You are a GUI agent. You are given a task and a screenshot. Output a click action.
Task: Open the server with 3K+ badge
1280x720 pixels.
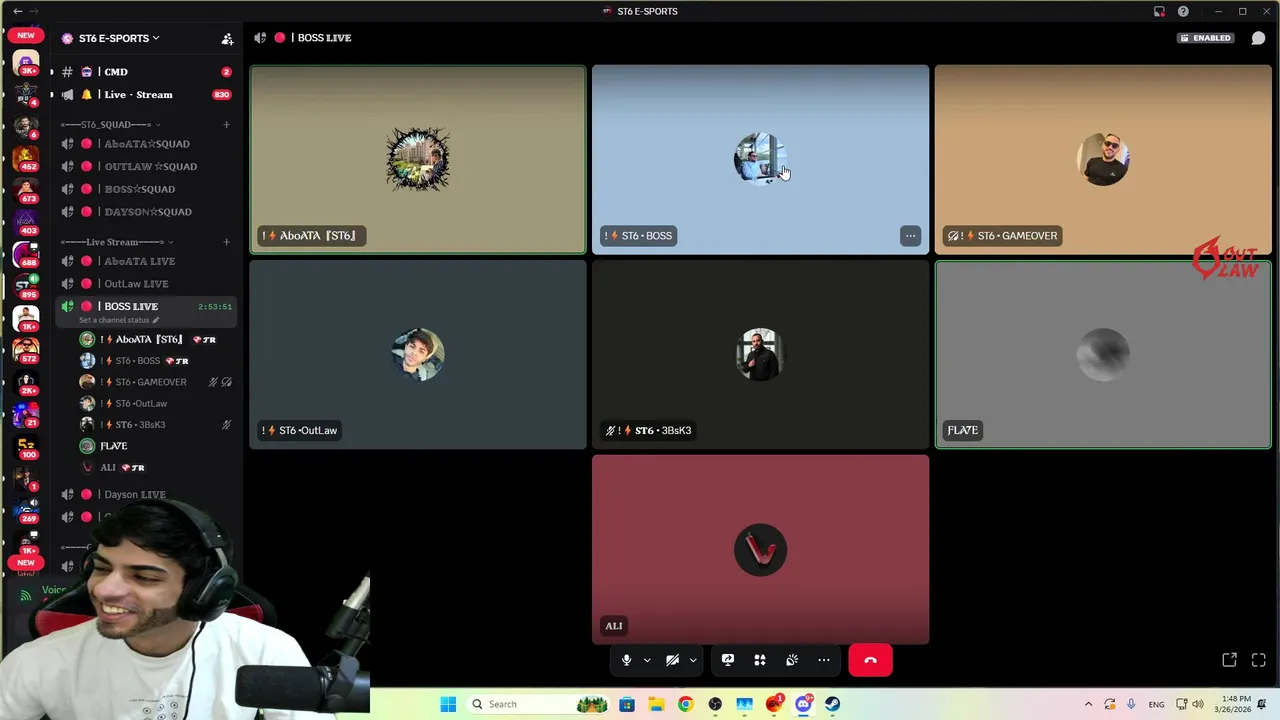click(x=26, y=64)
